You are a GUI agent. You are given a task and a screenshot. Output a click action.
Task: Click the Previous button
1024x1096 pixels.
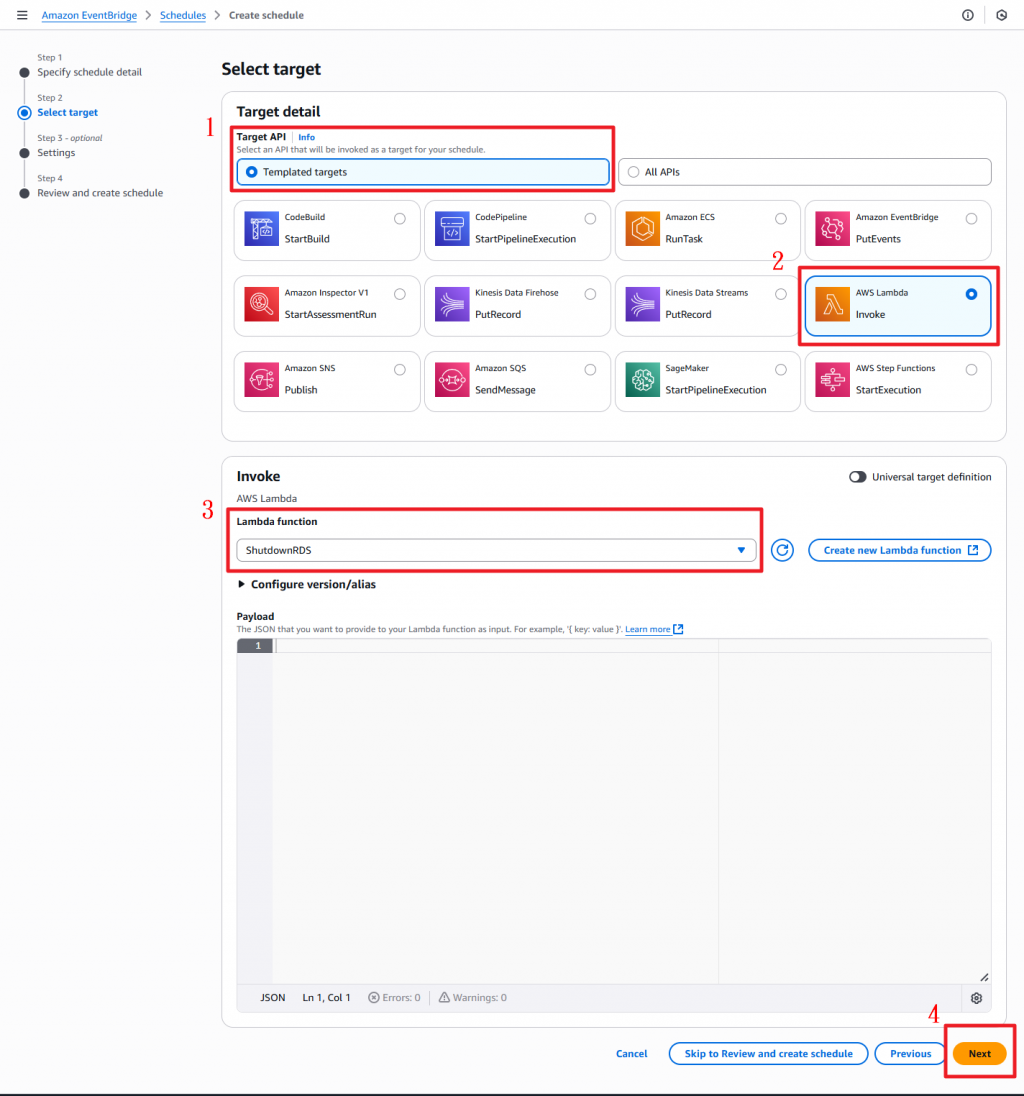[910, 1053]
